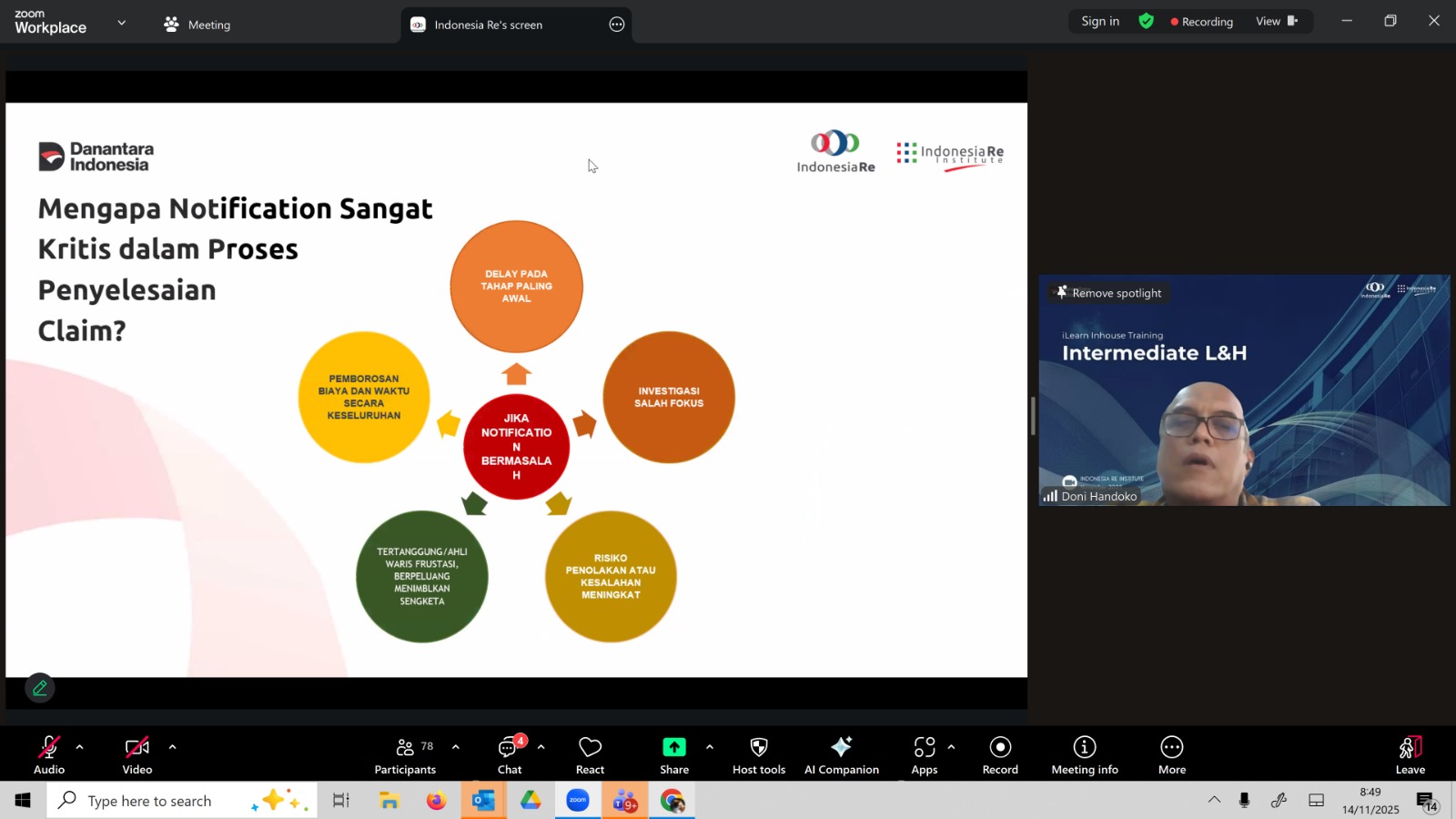Image resolution: width=1456 pixels, height=819 pixels.
Task: Open the Apps panel
Action: click(x=924, y=755)
